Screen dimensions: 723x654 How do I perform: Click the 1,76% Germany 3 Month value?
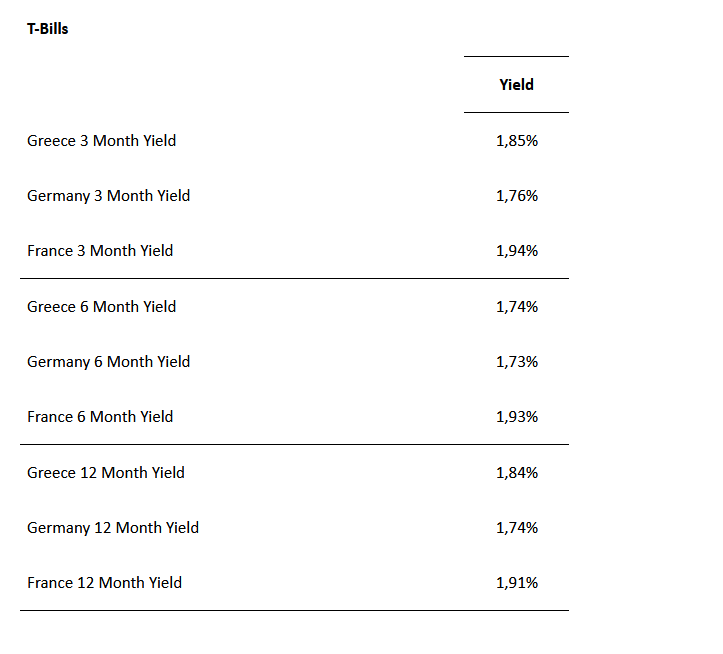516,196
